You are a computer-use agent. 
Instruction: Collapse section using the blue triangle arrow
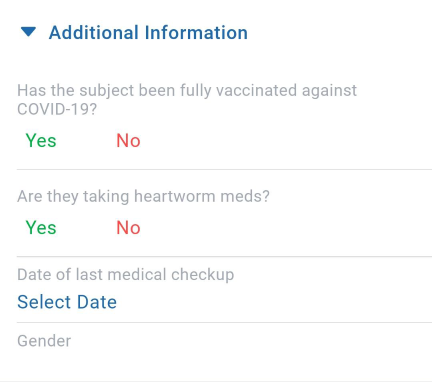(28, 32)
